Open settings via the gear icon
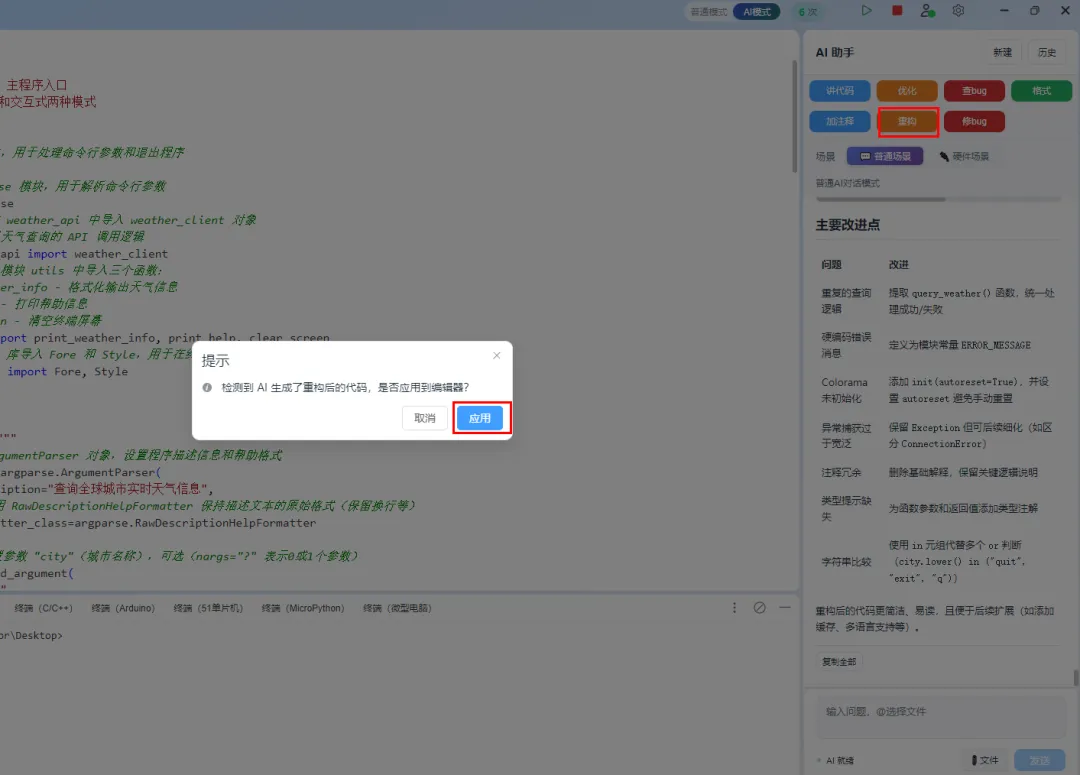Viewport: 1080px width, 775px height. click(958, 10)
